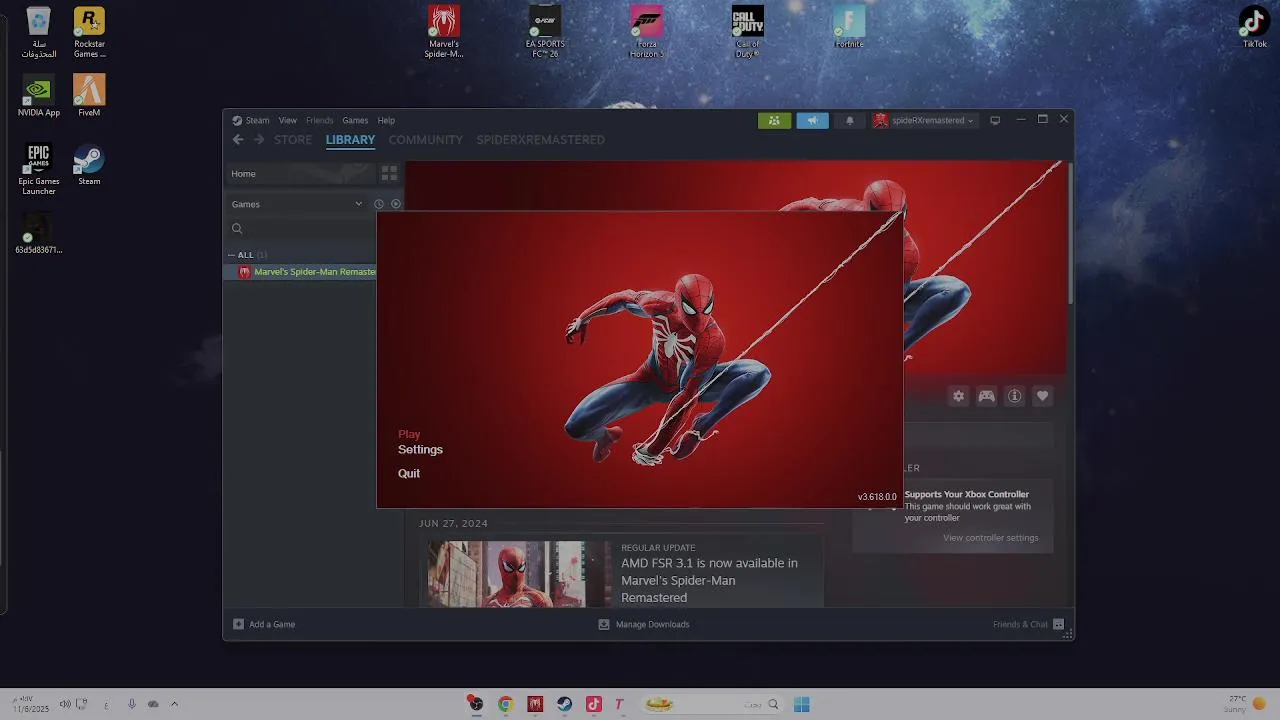Open FiveM desktop shortcut
Viewport: 1280px width, 720px height.
[x=89, y=96]
